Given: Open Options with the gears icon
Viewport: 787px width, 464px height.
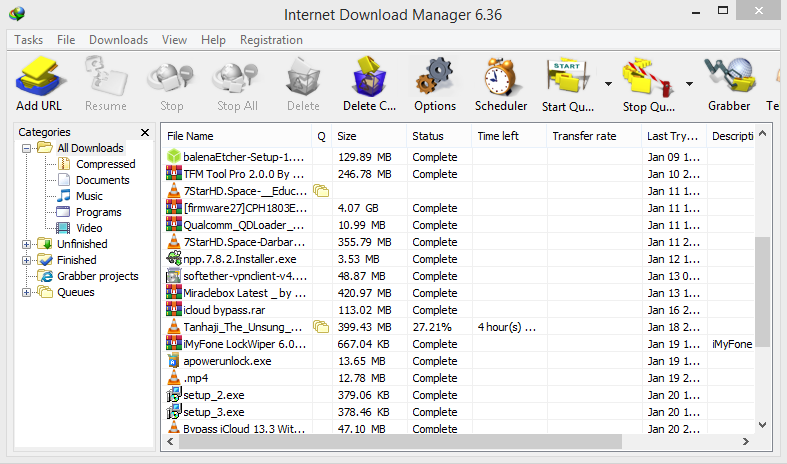Looking at the screenshot, I should [x=435, y=77].
